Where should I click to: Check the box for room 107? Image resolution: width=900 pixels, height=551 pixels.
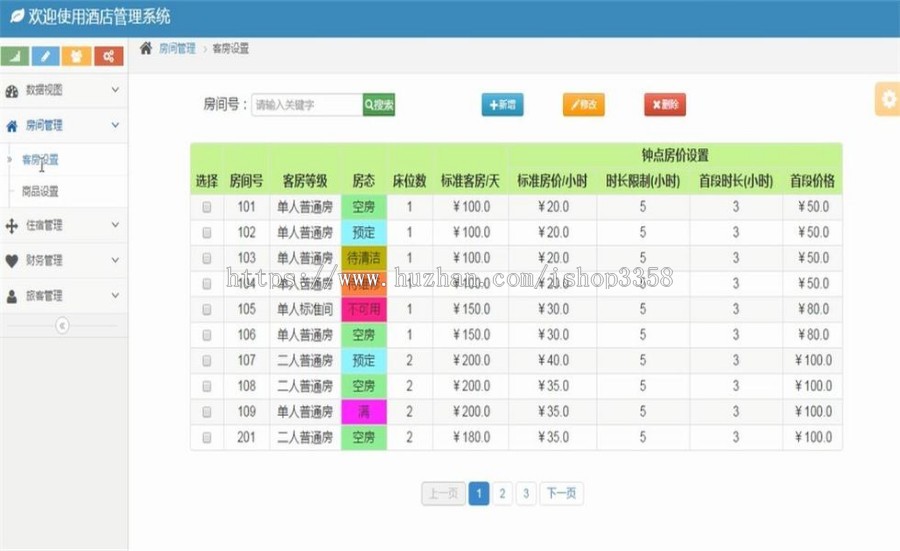[207, 360]
